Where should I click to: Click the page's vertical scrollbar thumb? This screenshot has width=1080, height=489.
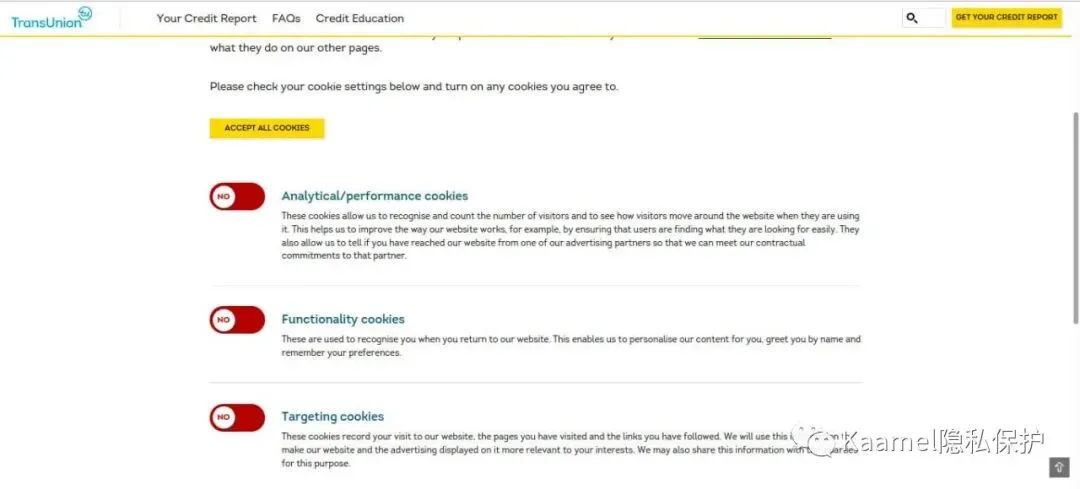click(x=1075, y=217)
